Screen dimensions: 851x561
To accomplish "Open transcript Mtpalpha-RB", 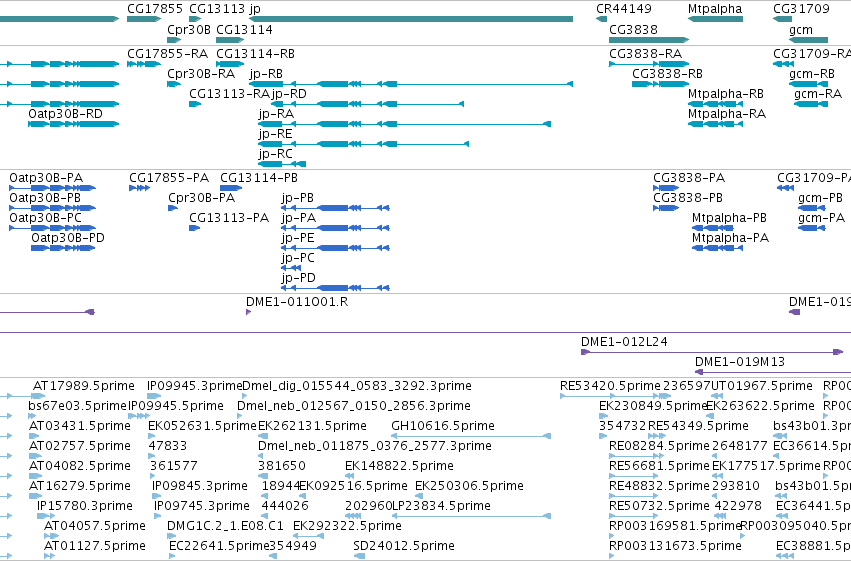I will click(726, 94).
